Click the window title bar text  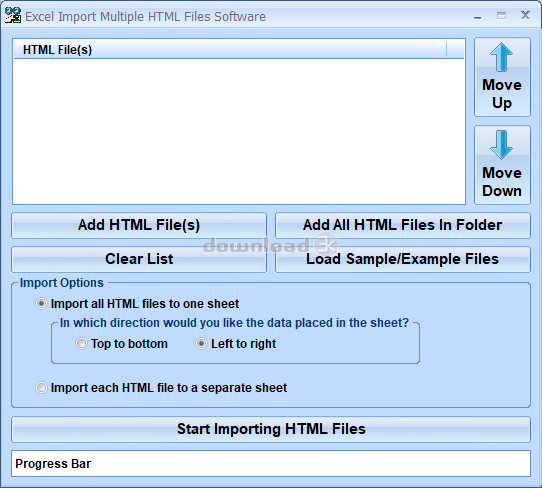click(145, 17)
